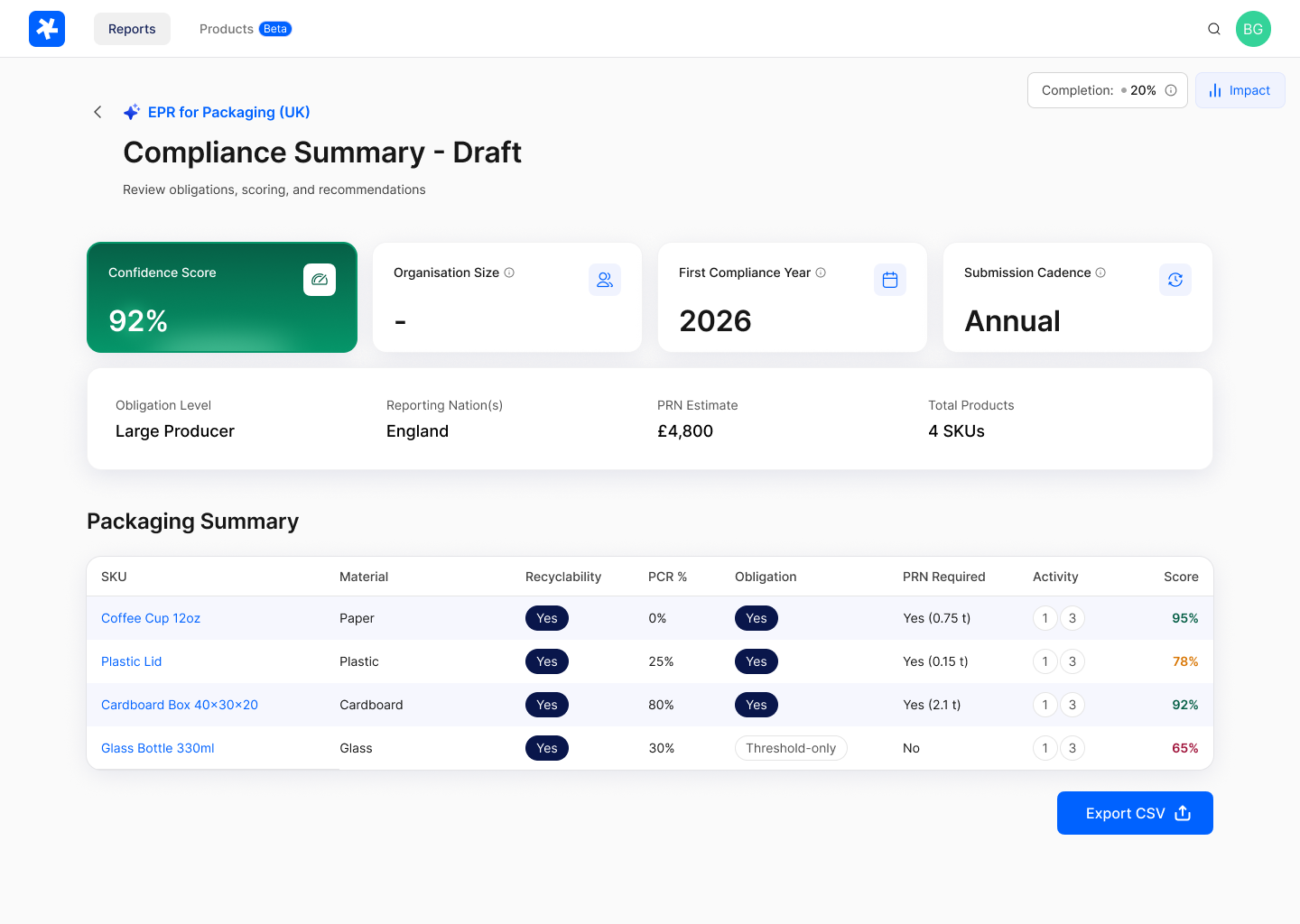The width and height of the screenshot is (1300, 924).
Task: Select activity badge 1 on the Glass Bottle row
Action: click(x=1045, y=748)
